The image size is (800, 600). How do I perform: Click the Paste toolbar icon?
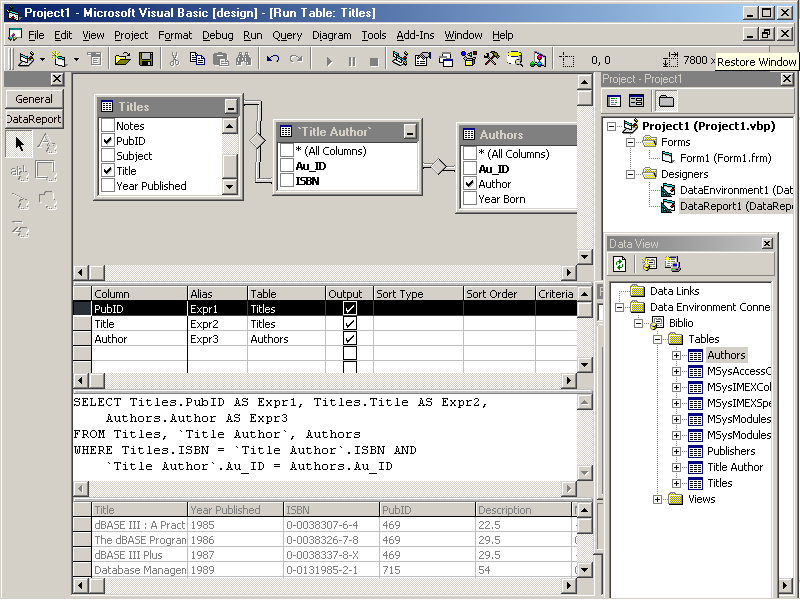(x=220, y=60)
